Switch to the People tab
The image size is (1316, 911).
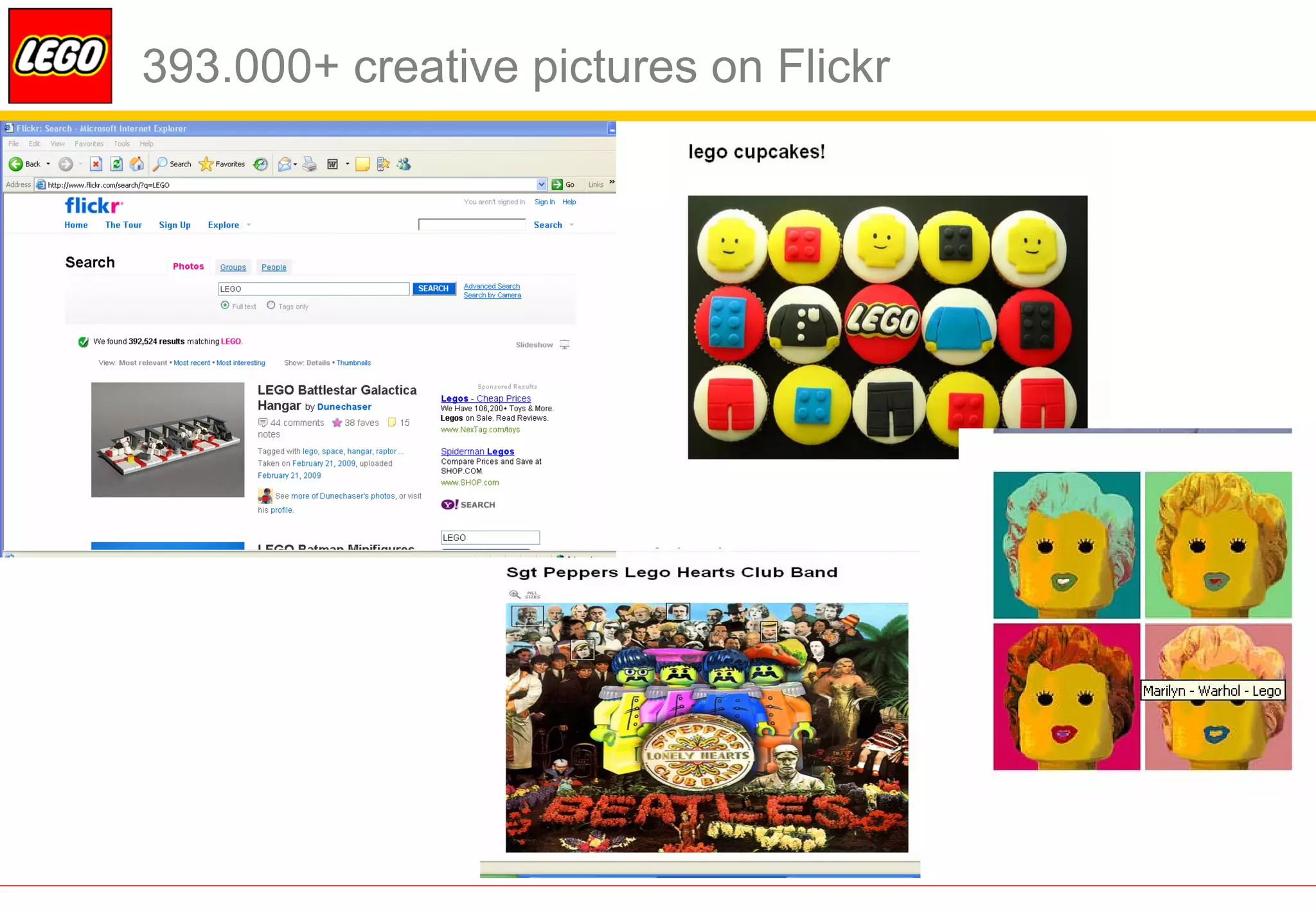click(x=274, y=267)
